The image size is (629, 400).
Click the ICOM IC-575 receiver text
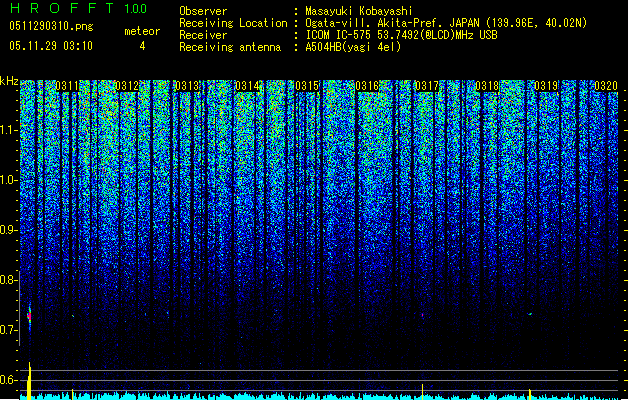[x=401, y=35]
